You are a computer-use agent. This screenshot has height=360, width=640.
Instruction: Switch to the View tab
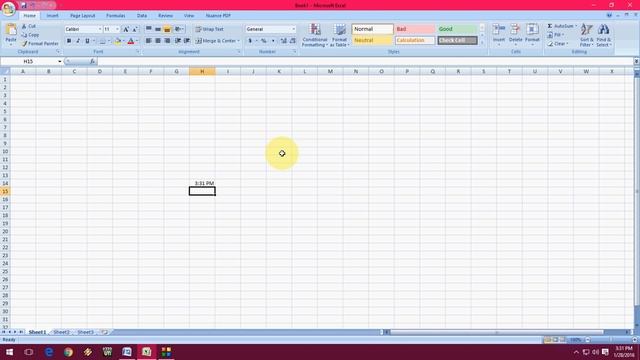[x=189, y=16]
